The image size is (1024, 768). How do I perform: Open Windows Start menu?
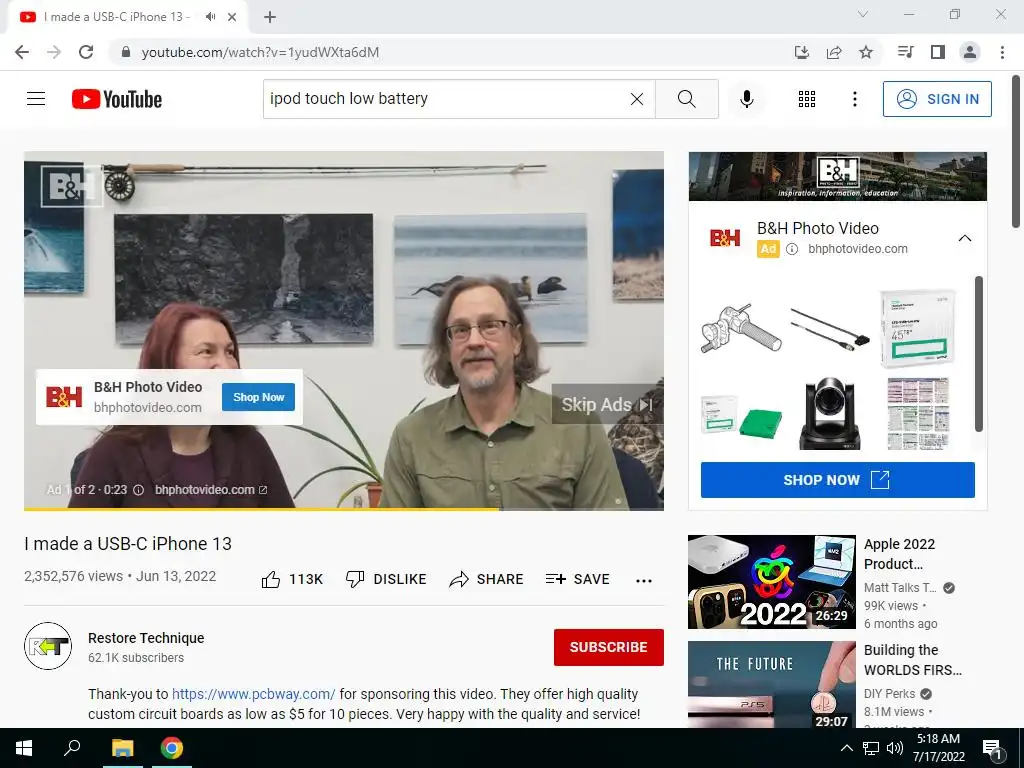pos(24,748)
